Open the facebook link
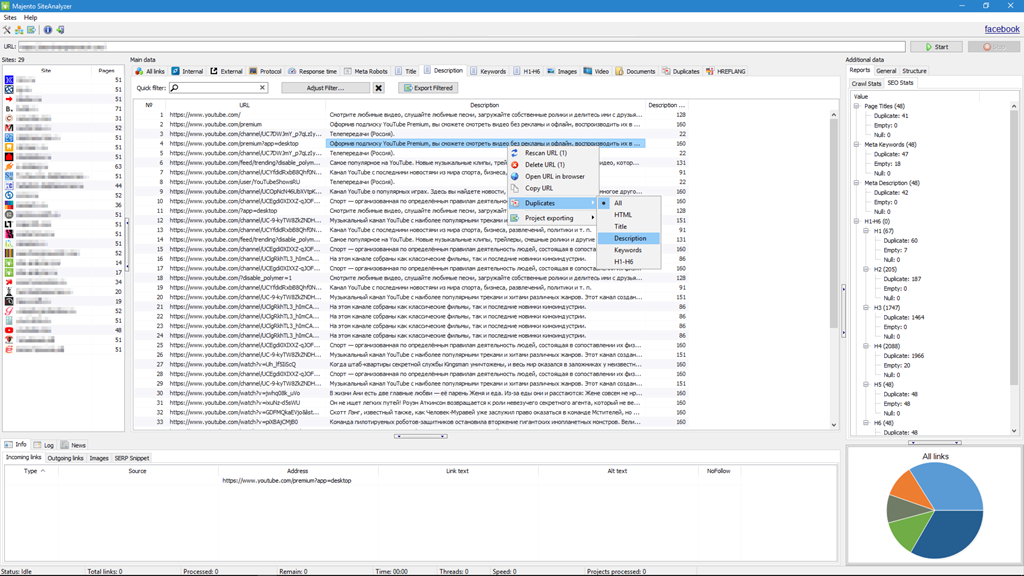 click(x=1002, y=29)
